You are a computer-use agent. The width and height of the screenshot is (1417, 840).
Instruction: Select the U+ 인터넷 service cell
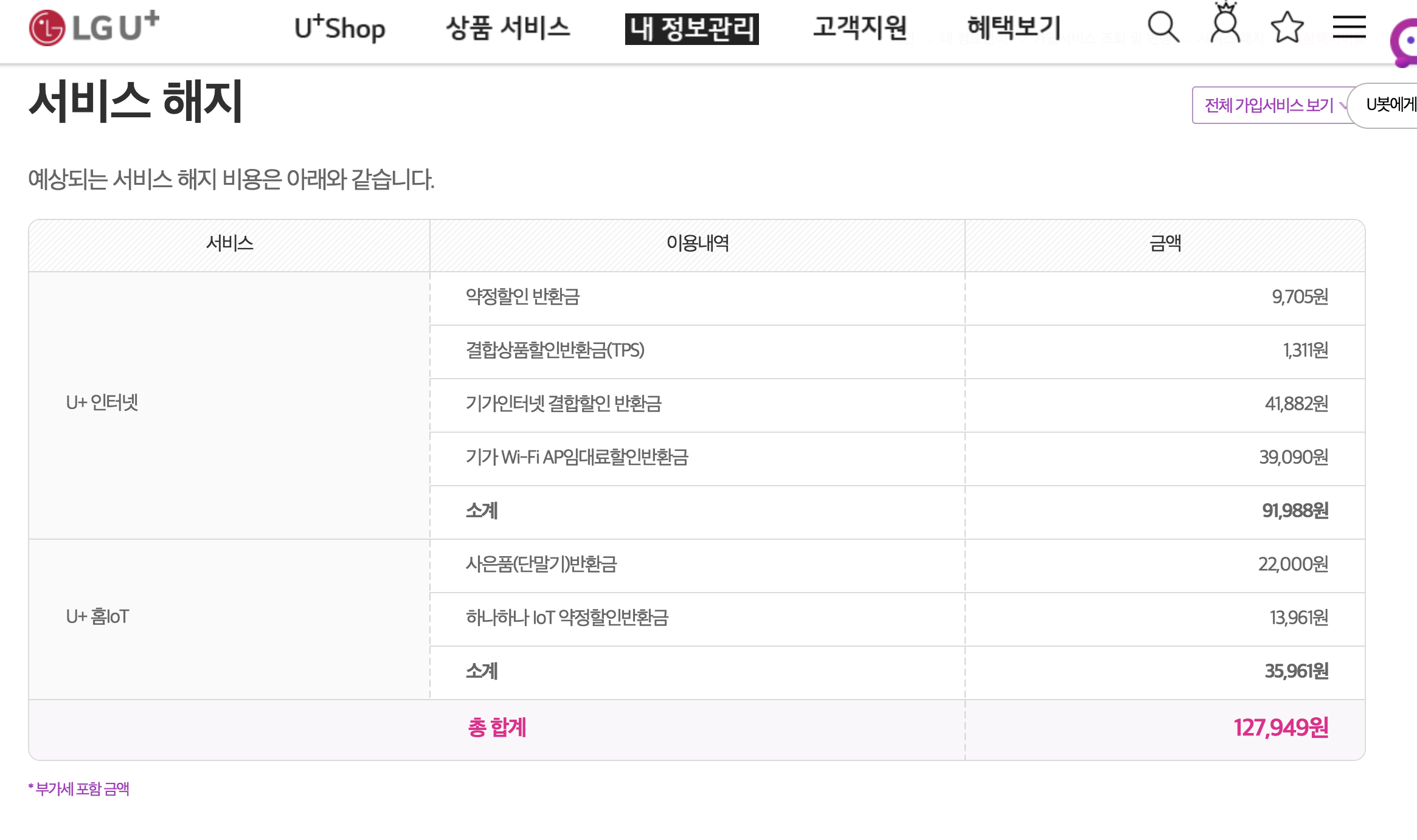(x=102, y=402)
